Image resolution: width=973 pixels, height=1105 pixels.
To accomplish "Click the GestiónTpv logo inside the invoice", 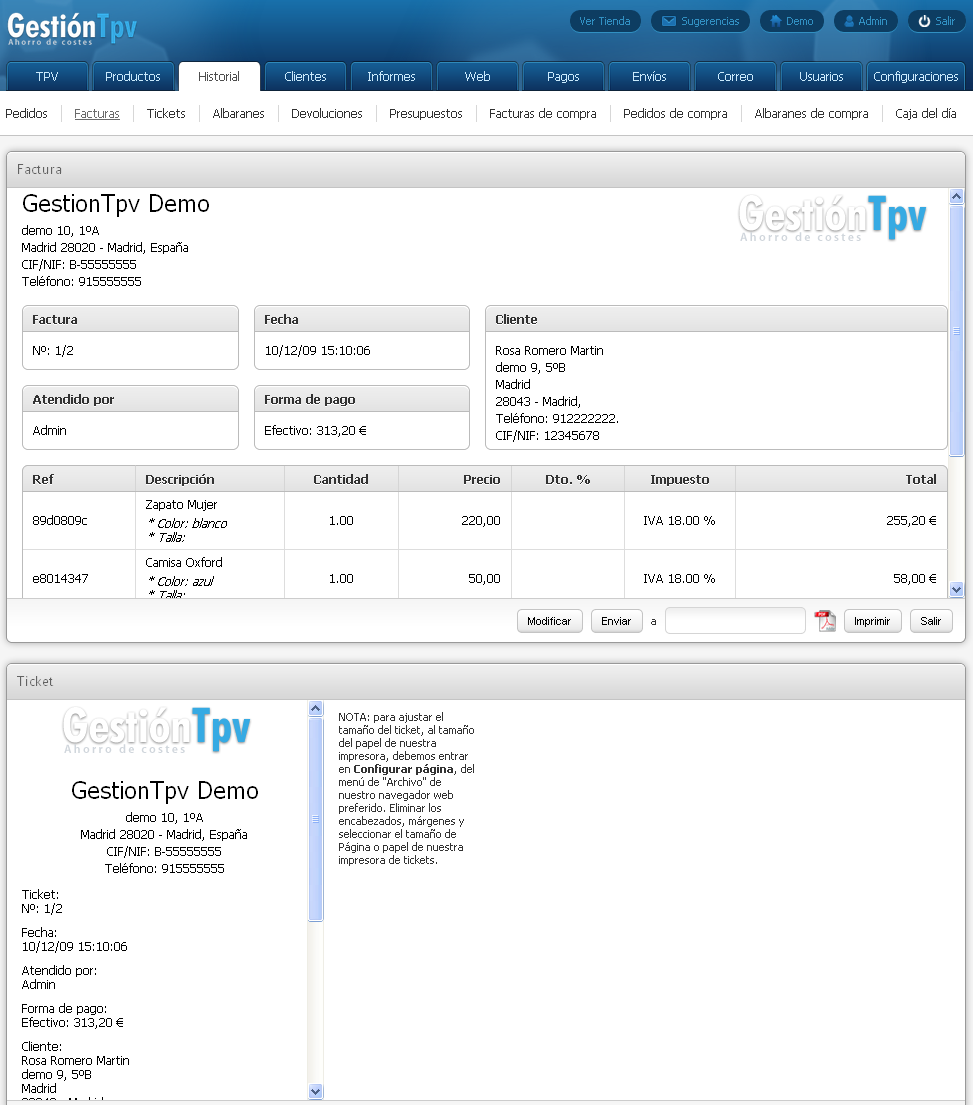I will tap(831, 217).
